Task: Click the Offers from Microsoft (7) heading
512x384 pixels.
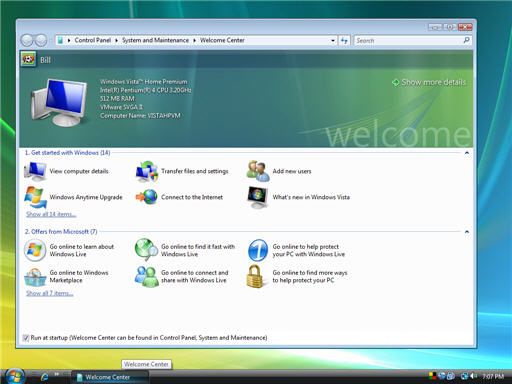Action: click(x=61, y=232)
